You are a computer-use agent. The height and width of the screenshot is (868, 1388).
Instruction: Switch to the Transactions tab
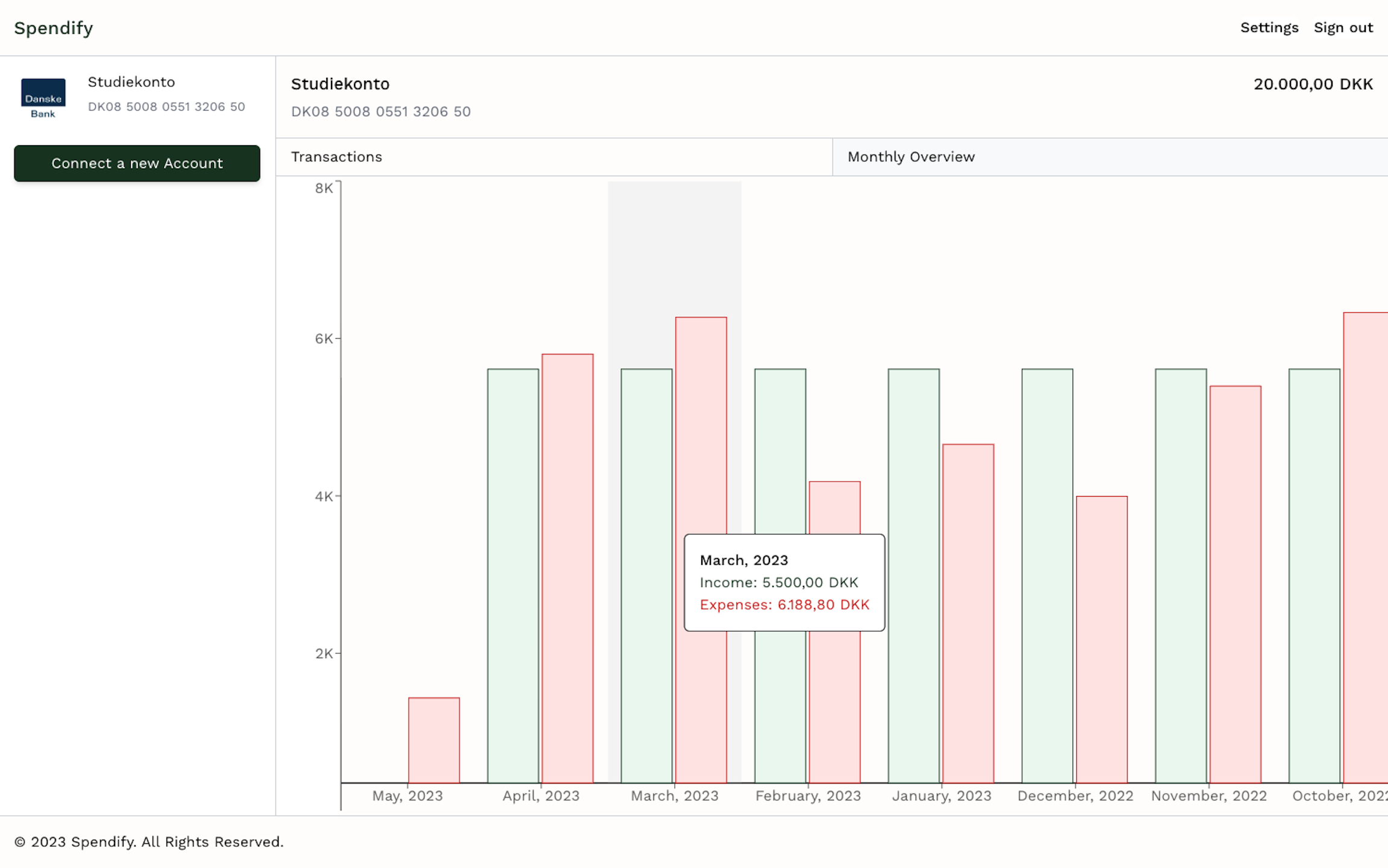554,157
